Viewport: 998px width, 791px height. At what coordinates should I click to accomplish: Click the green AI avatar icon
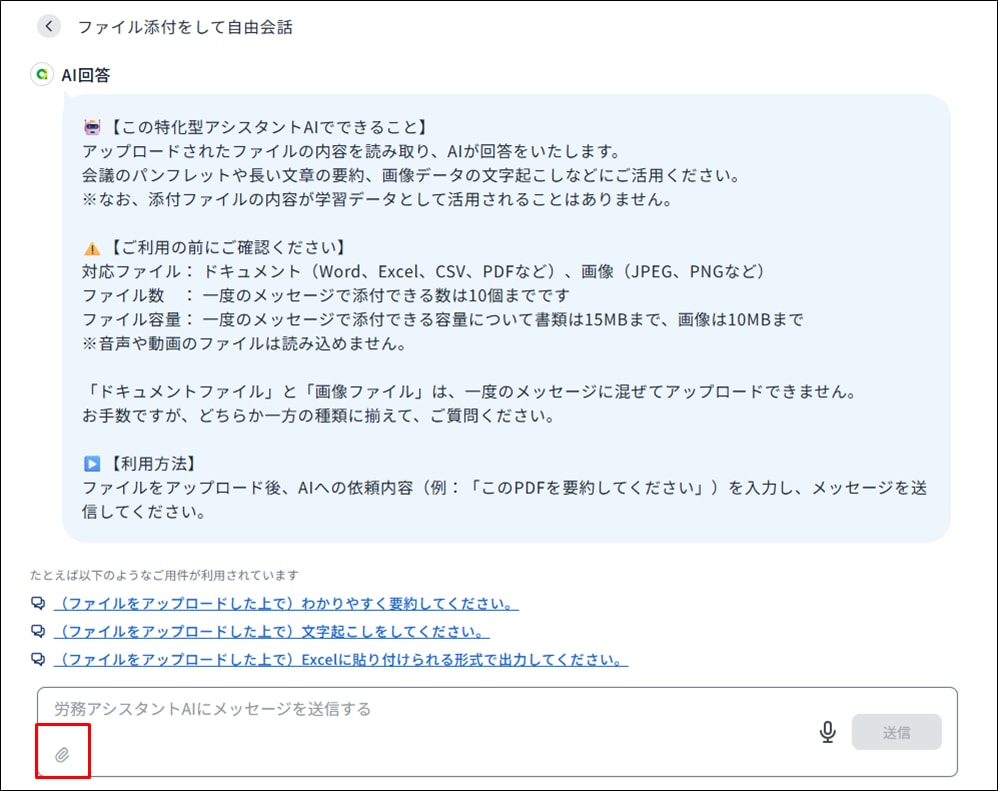(42, 75)
